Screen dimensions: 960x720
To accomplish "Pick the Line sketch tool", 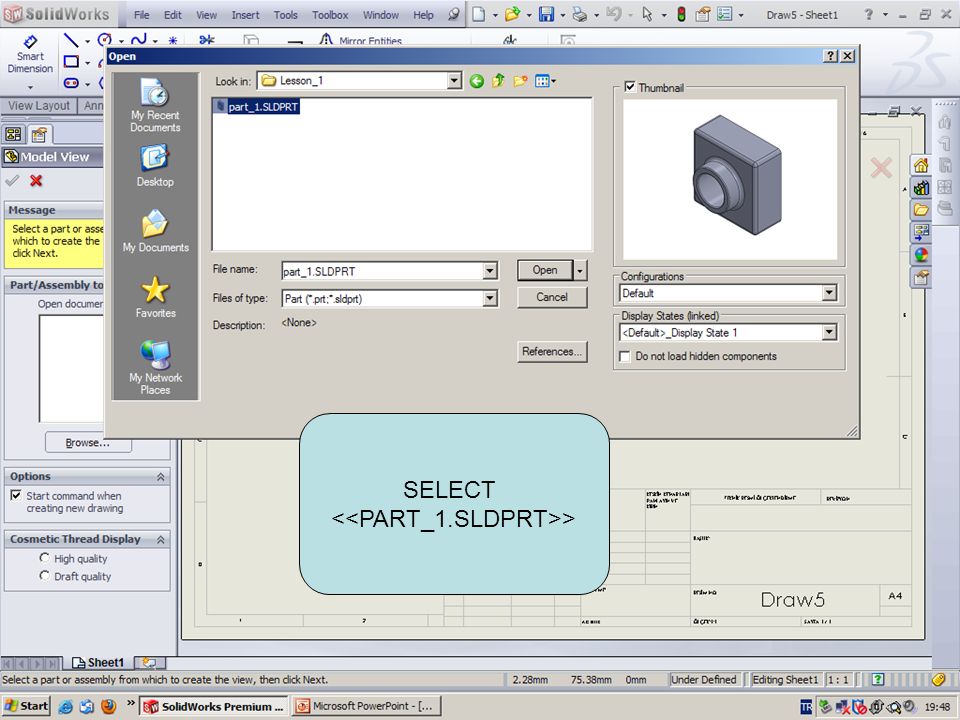I will (x=71, y=40).
